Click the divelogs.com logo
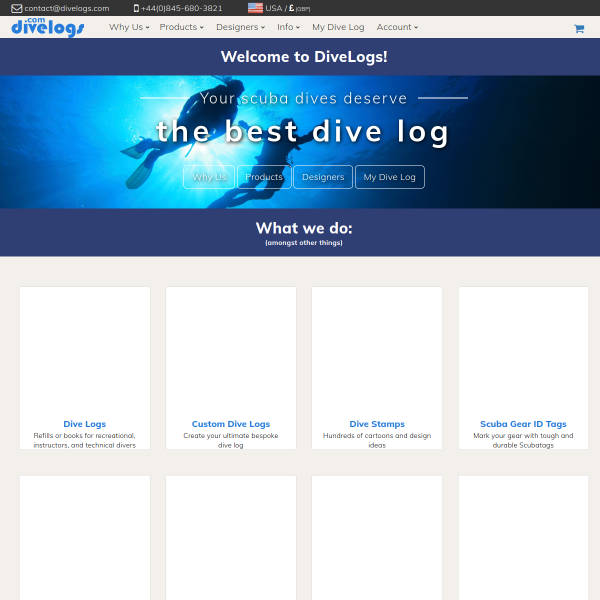The image size is (600, 600). 48,27
